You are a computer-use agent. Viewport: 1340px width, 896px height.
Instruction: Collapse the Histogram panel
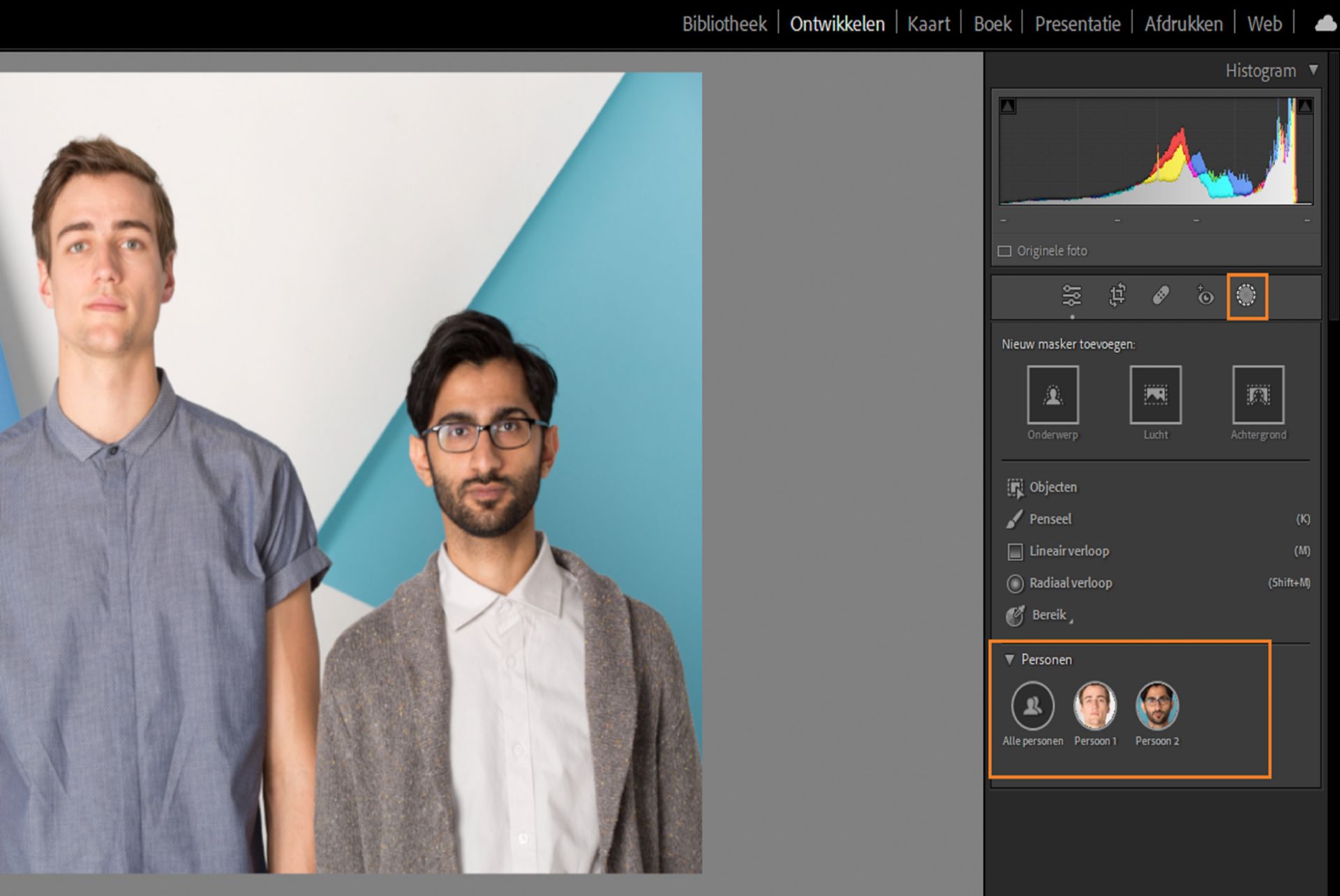(1313, 70)
